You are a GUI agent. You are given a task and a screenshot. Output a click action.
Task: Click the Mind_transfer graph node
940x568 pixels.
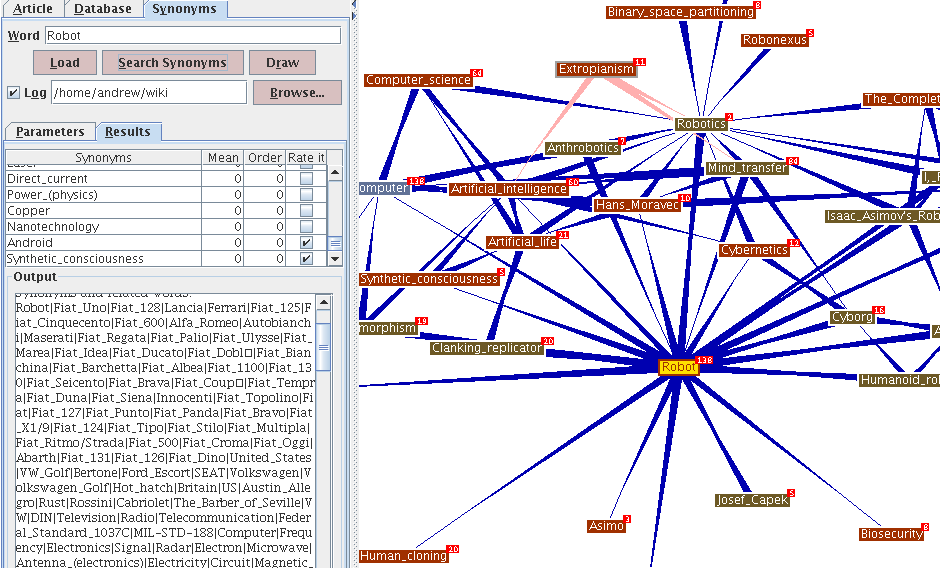pos(746,168)
